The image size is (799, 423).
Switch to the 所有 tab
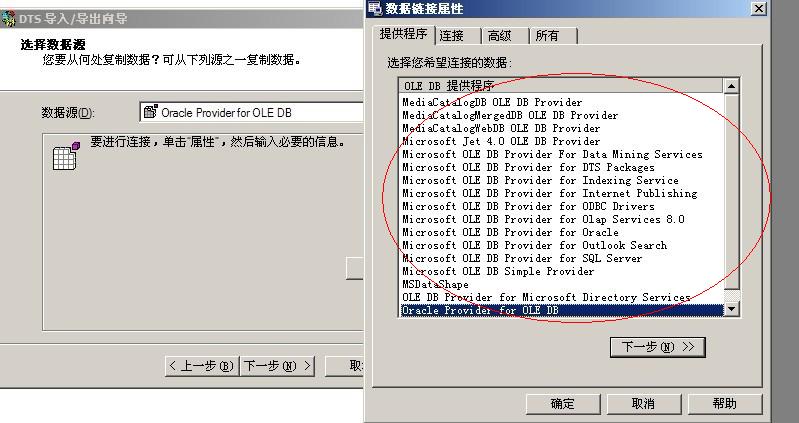point(552,36)
